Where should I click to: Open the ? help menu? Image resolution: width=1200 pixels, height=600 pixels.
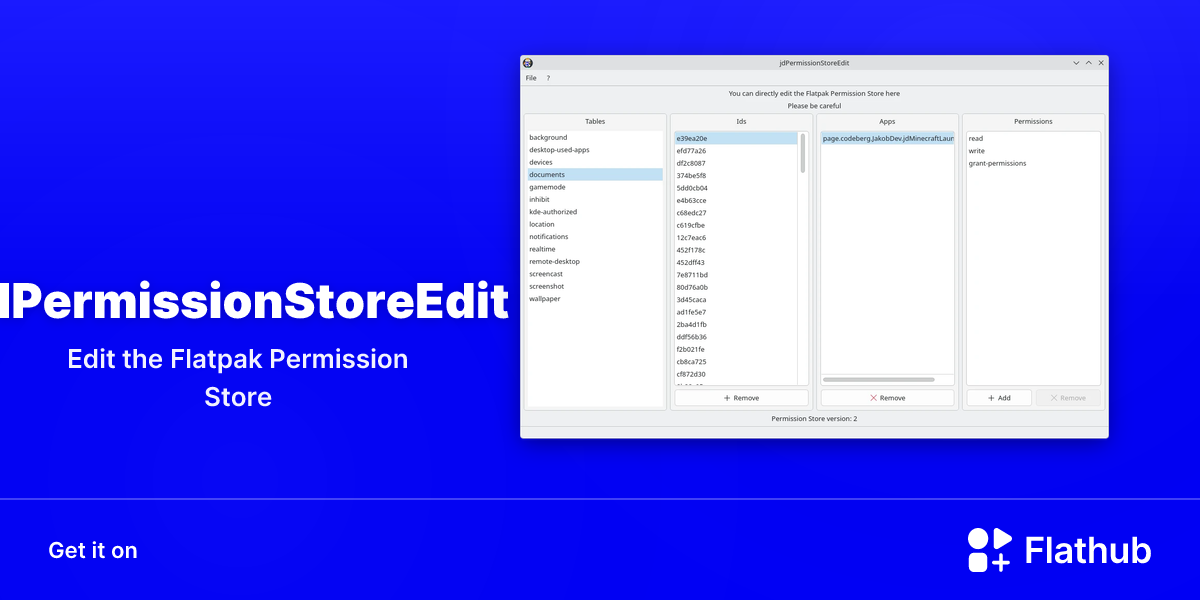[548, 78]
